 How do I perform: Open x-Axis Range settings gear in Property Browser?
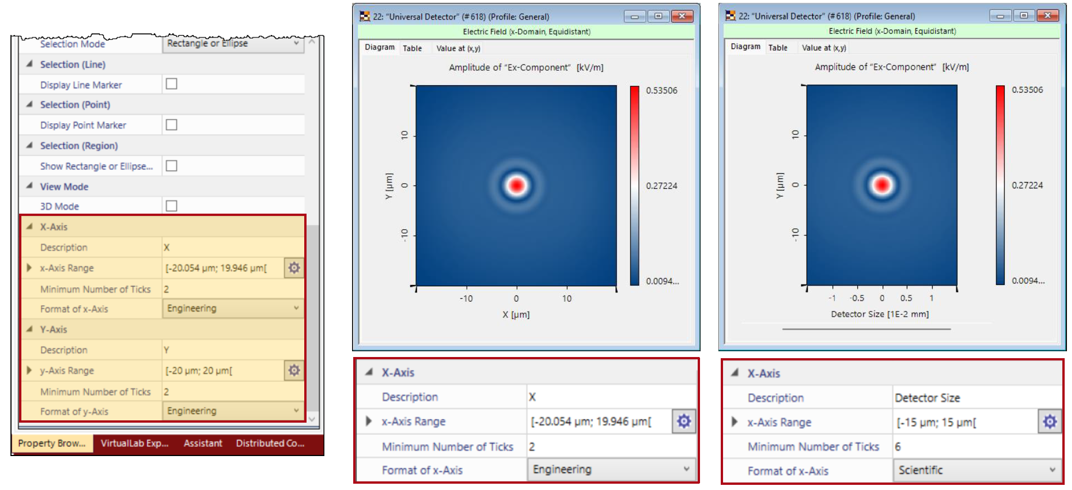pyautogui.click(x=294, y=268)
